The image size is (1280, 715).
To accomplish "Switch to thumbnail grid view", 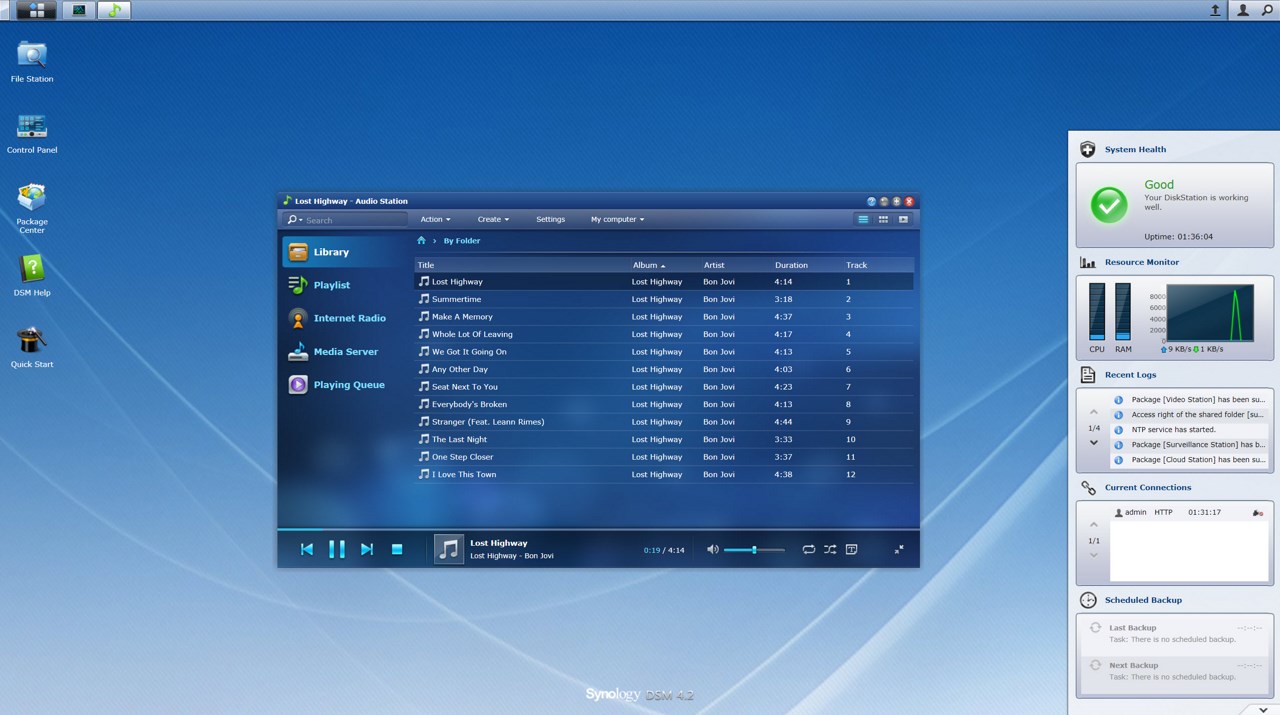I will point(883,219).
